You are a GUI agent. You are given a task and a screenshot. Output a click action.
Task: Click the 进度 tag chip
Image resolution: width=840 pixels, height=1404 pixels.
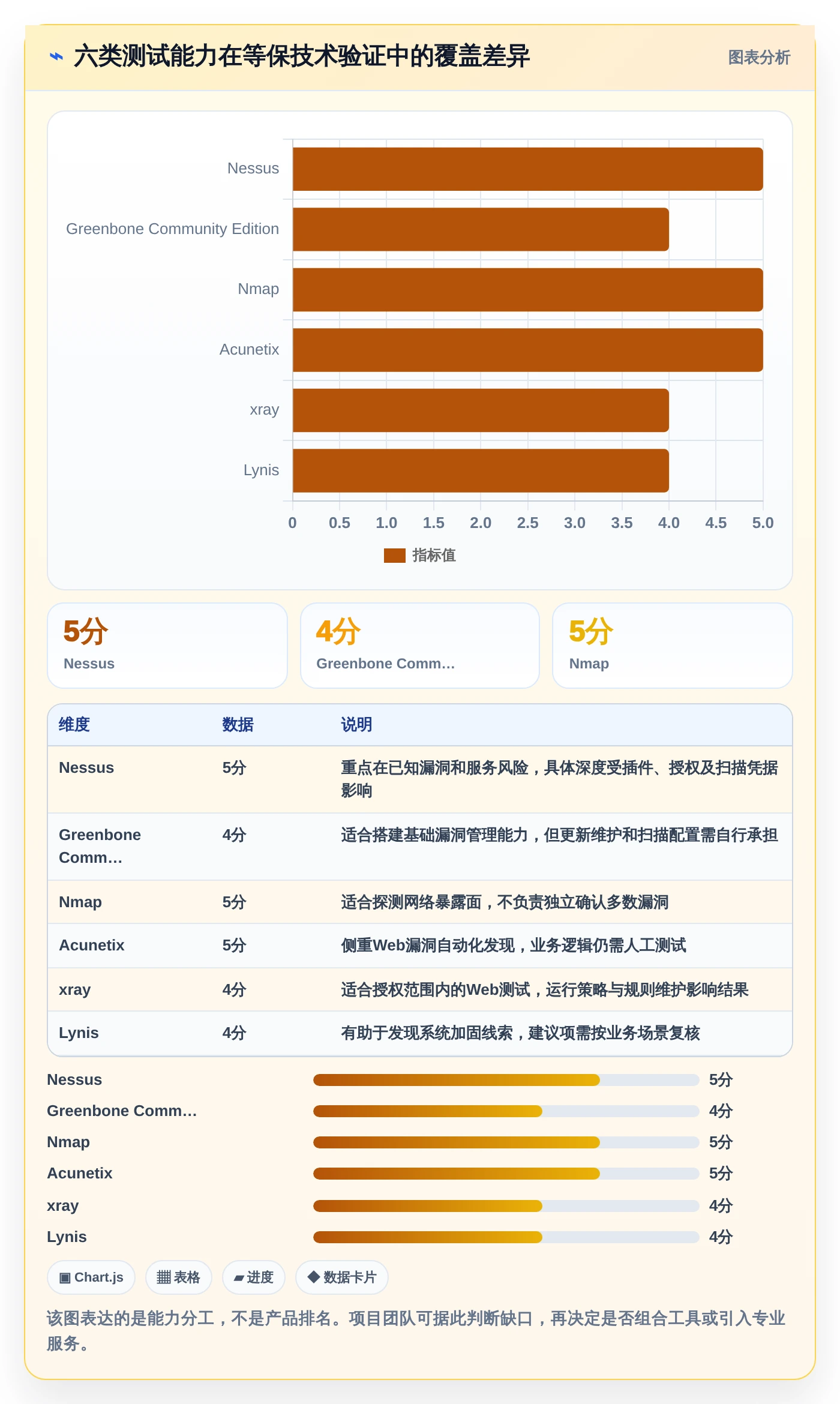pos(253,1277)
